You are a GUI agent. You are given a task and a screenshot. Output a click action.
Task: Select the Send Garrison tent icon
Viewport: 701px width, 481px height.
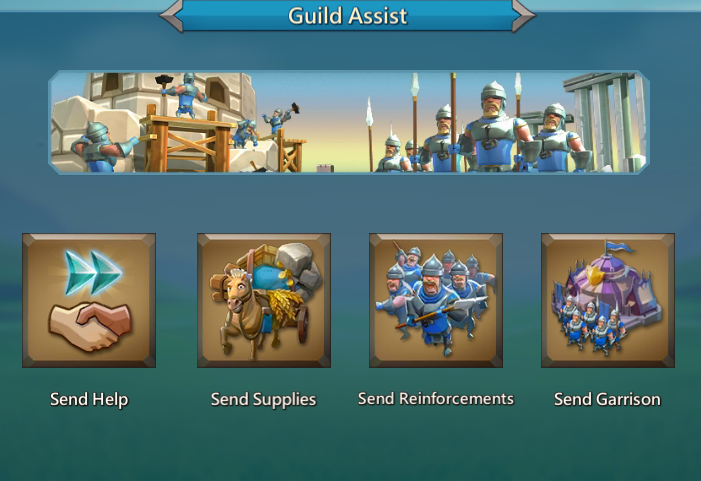[x=608, y=300]
